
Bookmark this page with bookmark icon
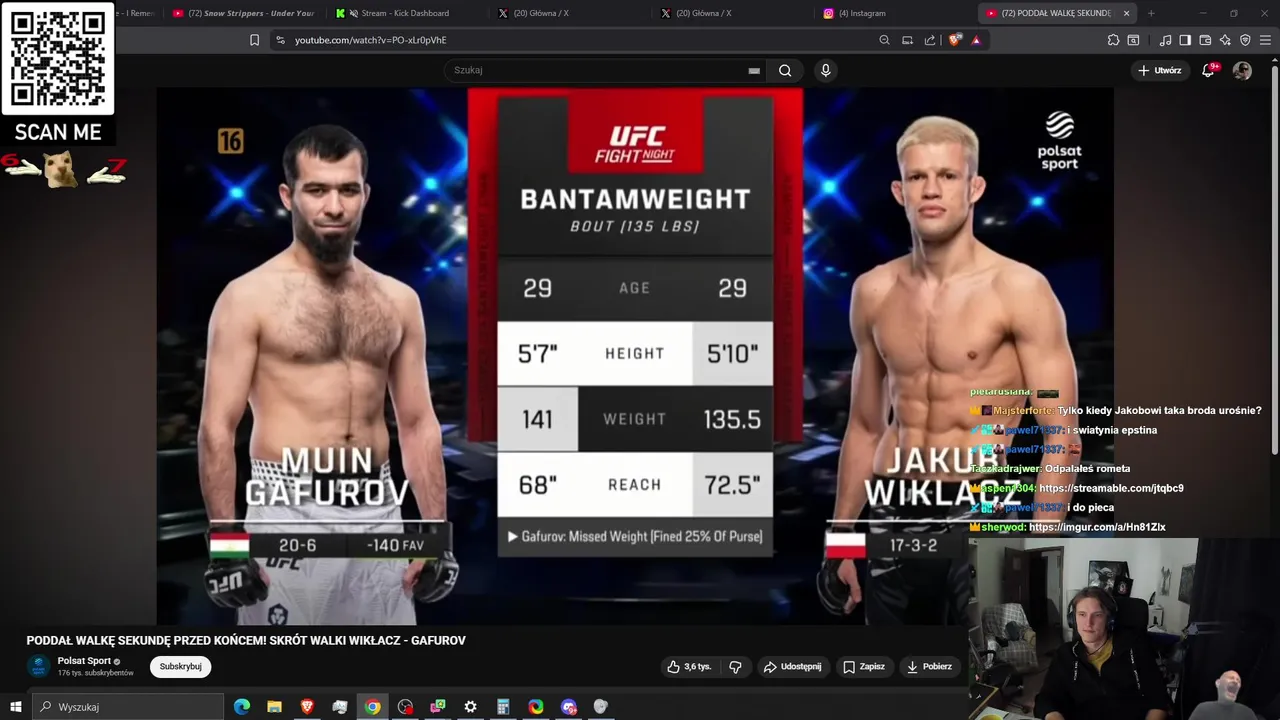coord(254,40)
